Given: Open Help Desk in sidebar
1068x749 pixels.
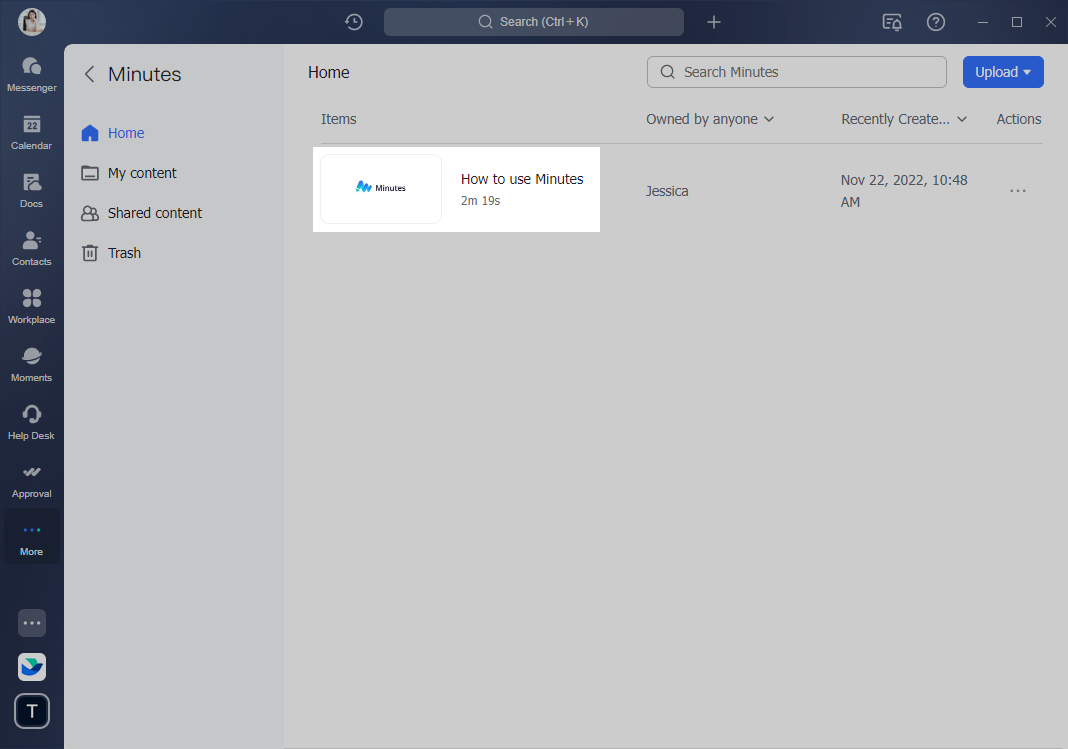Looking at the screenshot, I should pos(31,421).
